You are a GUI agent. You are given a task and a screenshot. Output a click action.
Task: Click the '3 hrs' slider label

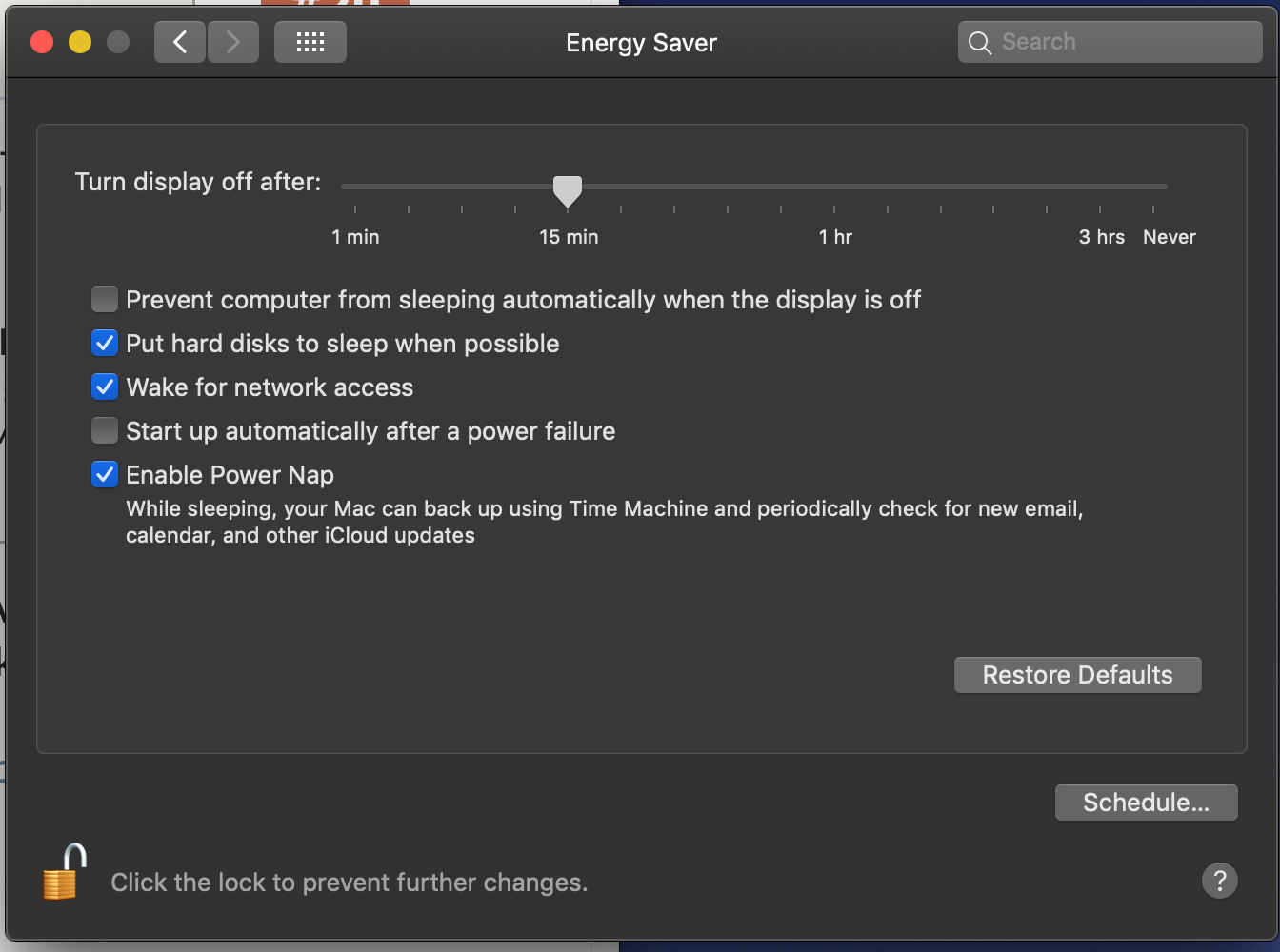coord(1102,237)
